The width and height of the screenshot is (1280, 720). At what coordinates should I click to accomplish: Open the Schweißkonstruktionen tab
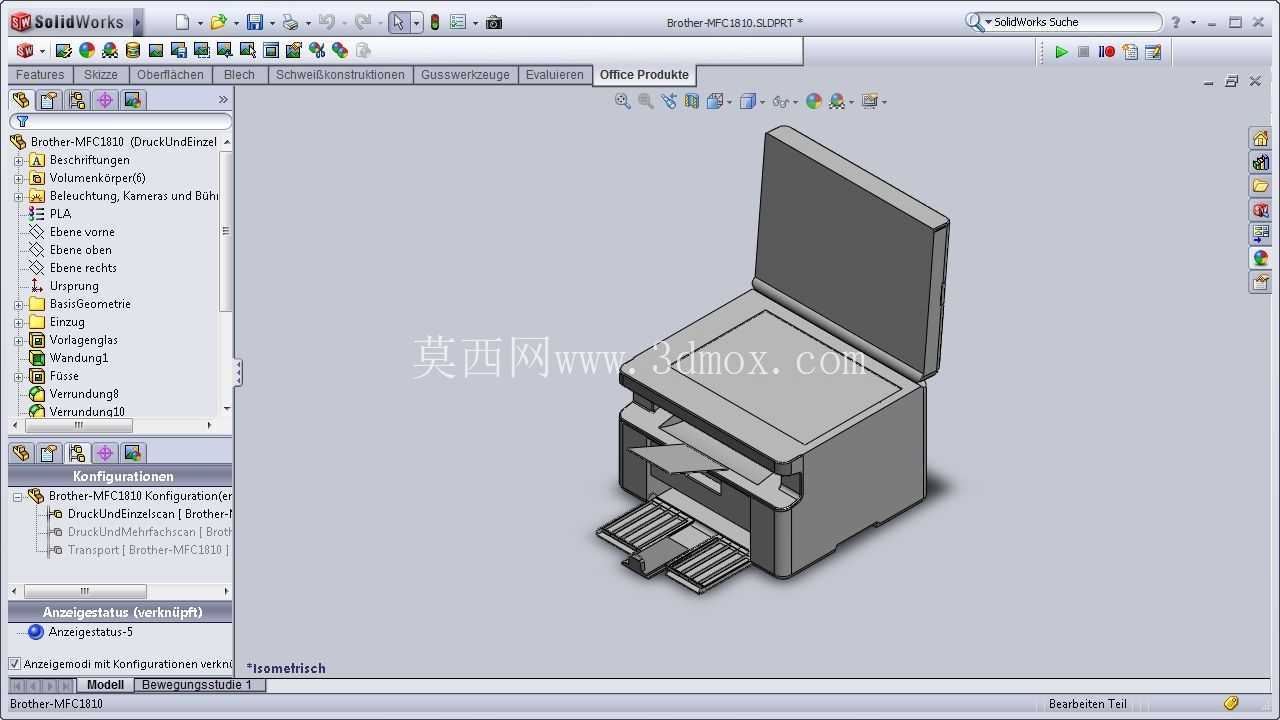(x=340, y=75)
